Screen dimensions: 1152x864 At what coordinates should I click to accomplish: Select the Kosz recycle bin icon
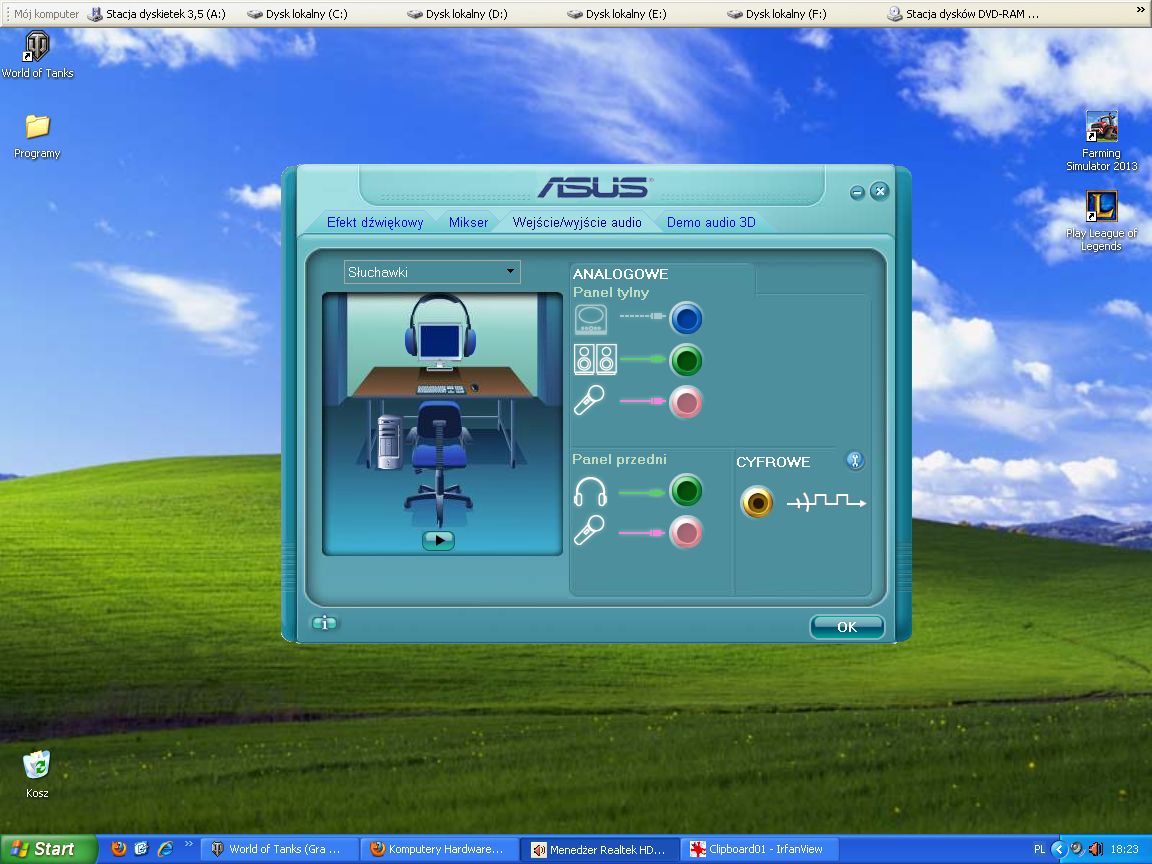pyautogui.click(x=37, y=774)
